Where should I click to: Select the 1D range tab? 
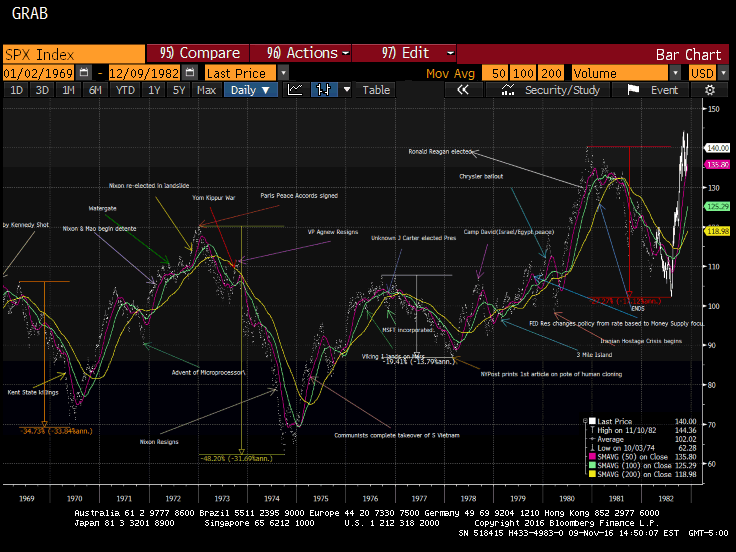[16, 90]
